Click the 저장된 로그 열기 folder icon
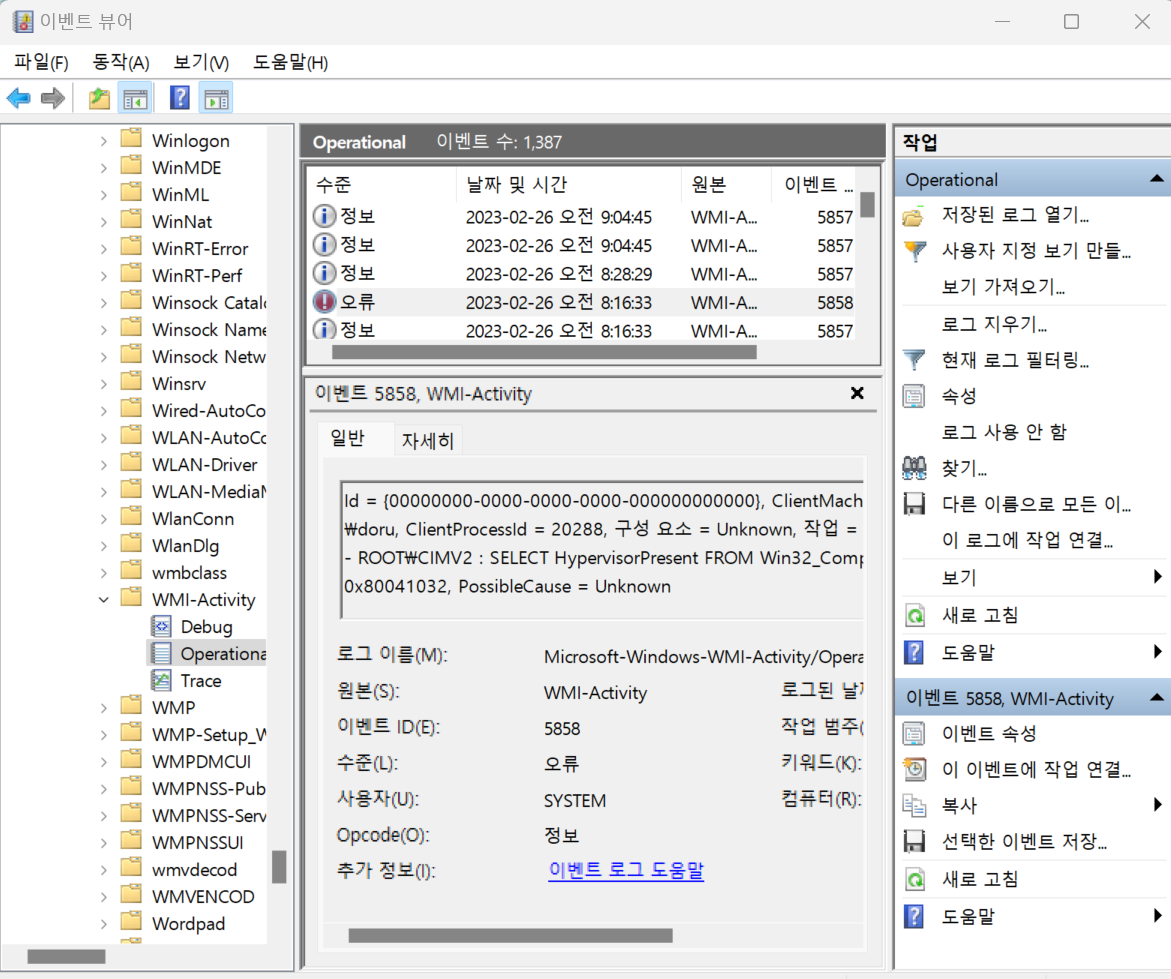 [913, 217]
